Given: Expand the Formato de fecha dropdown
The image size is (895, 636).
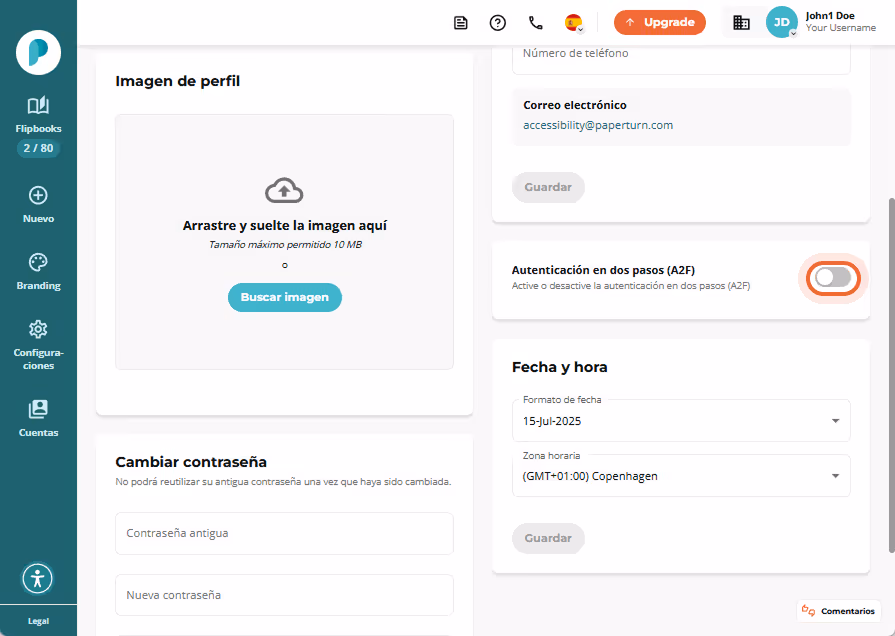Looking at the screenshot, I should click(681, 421).
